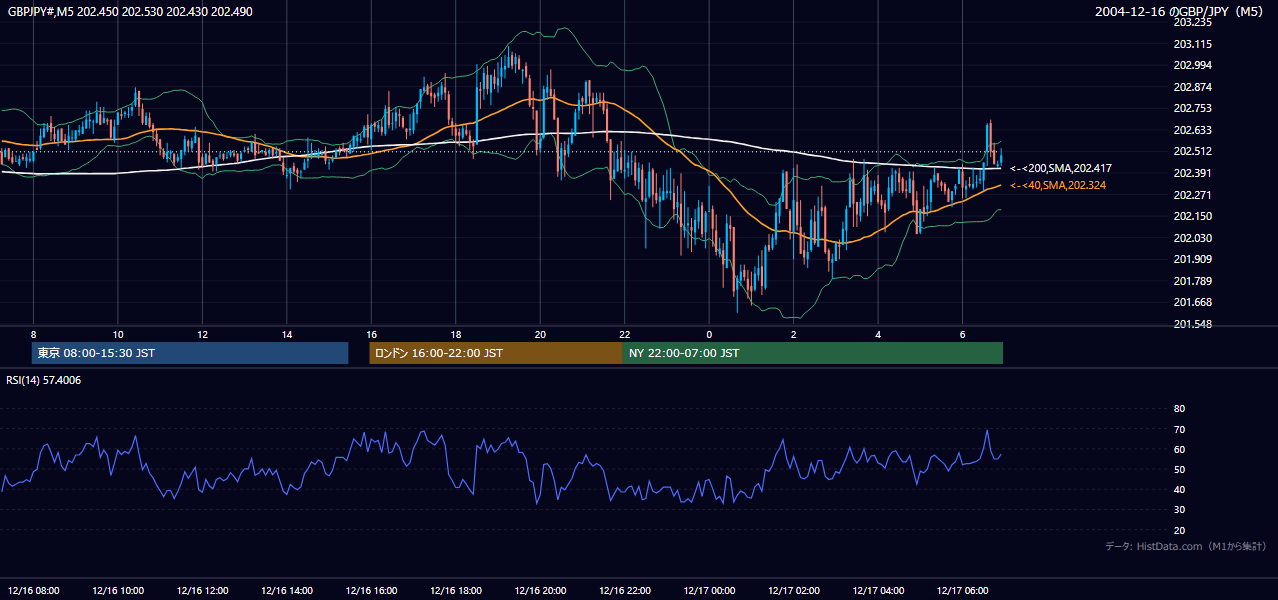Select the 東京 08:00-15:30 JST session bar
This screenshot has width=1278, height=600.
[x=190, y=353]
